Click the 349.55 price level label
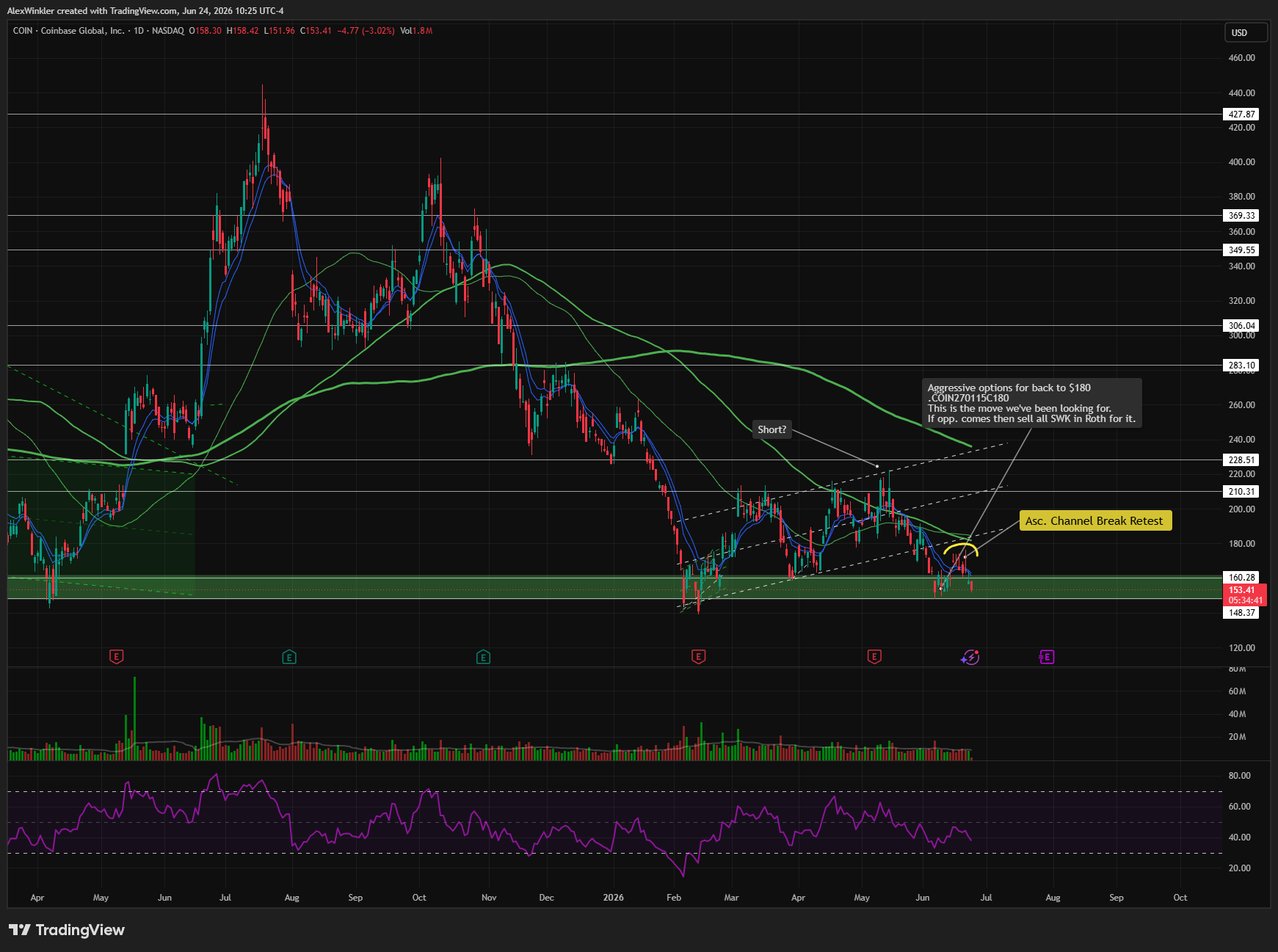The width and height of the screenshot is (1278, 952). (x=1241, y=250)
